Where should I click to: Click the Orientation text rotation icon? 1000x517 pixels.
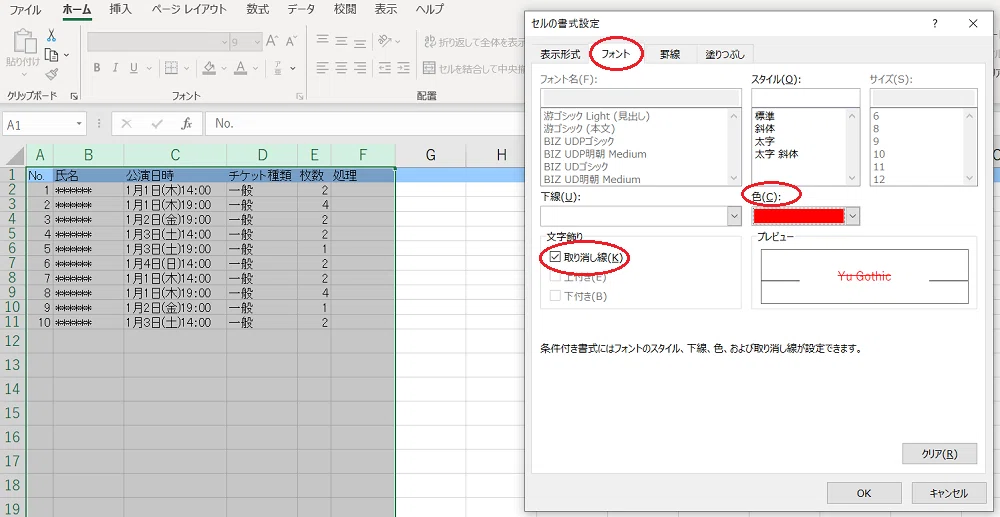(x=384, y=41)
